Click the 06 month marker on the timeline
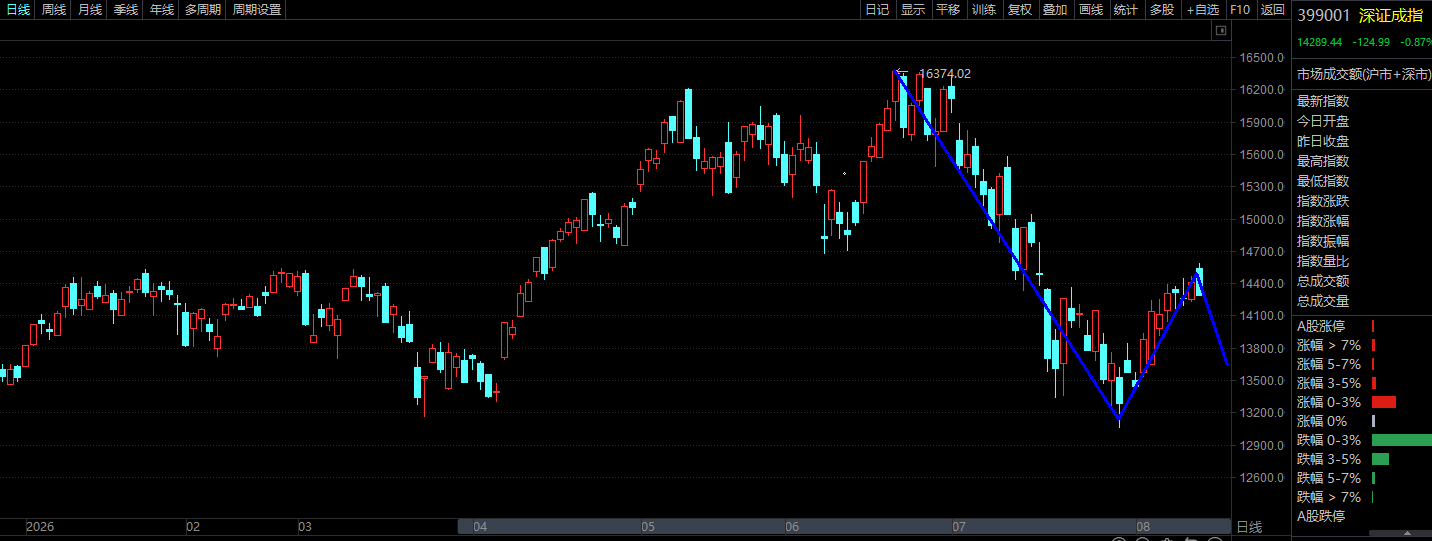This screenshot has width=1432, height=541. [792, 526]
